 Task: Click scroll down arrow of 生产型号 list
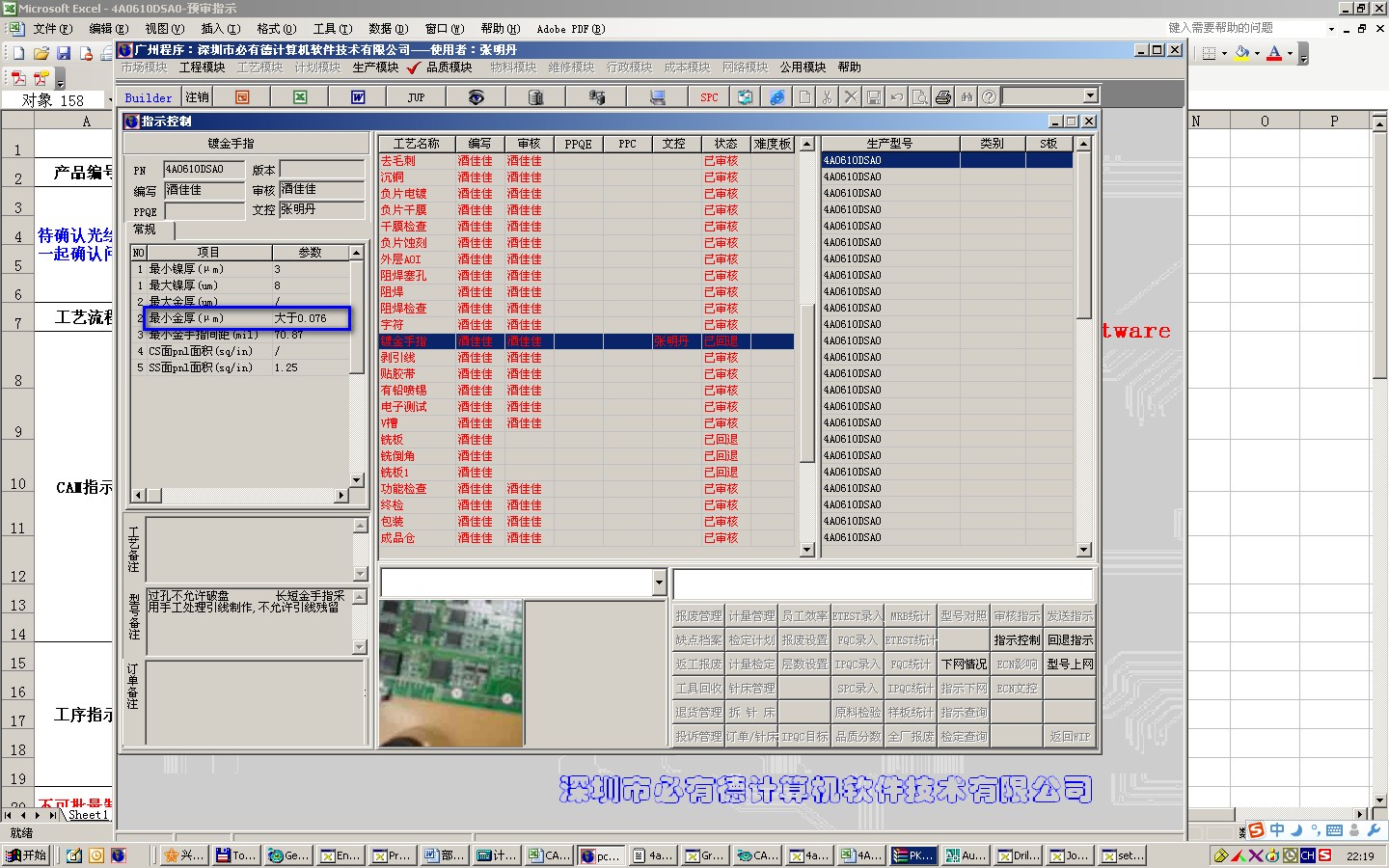(x=1083, y=550)
